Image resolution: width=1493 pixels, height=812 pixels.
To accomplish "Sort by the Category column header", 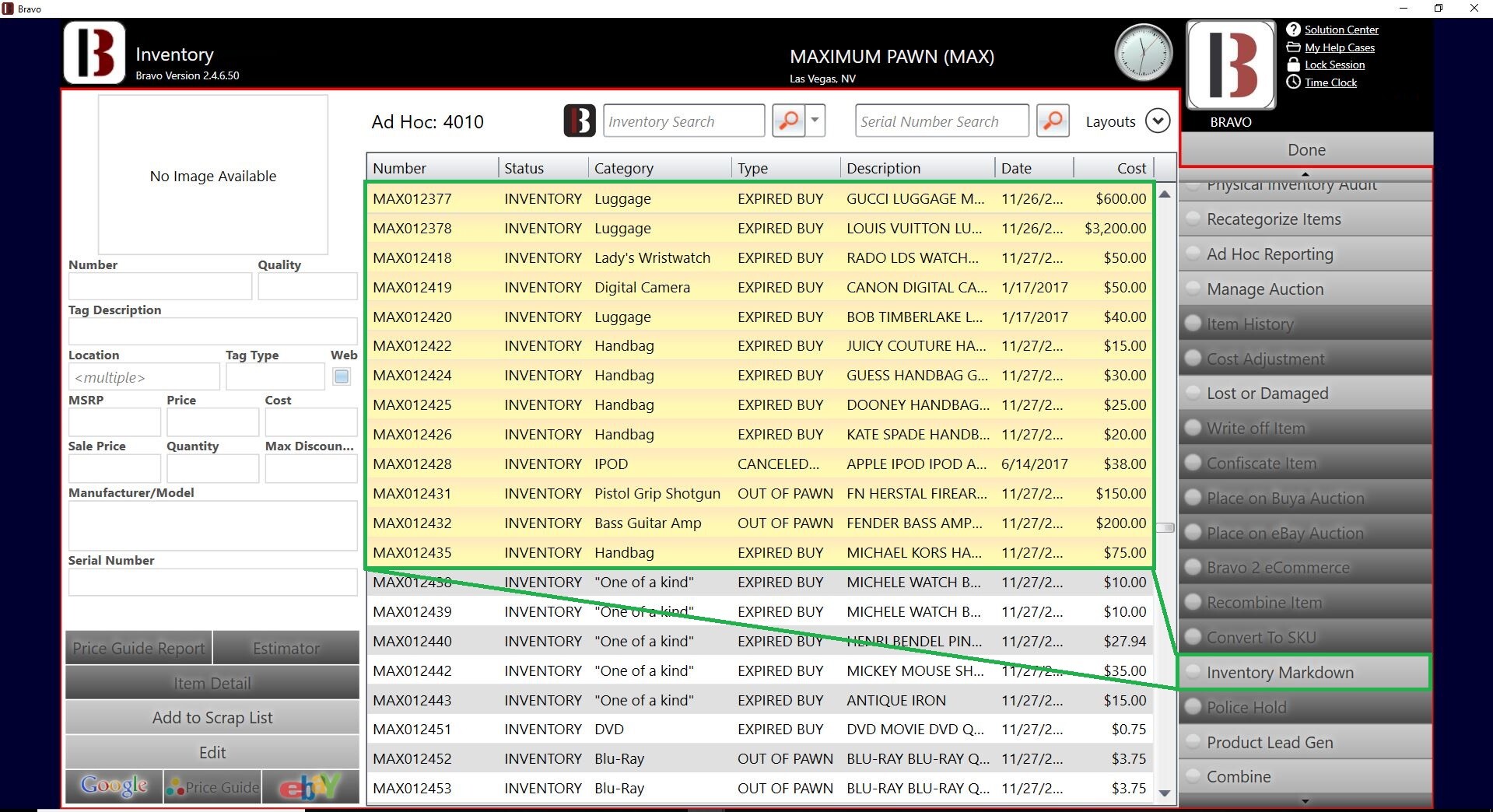I will click(x=660, y=168).
